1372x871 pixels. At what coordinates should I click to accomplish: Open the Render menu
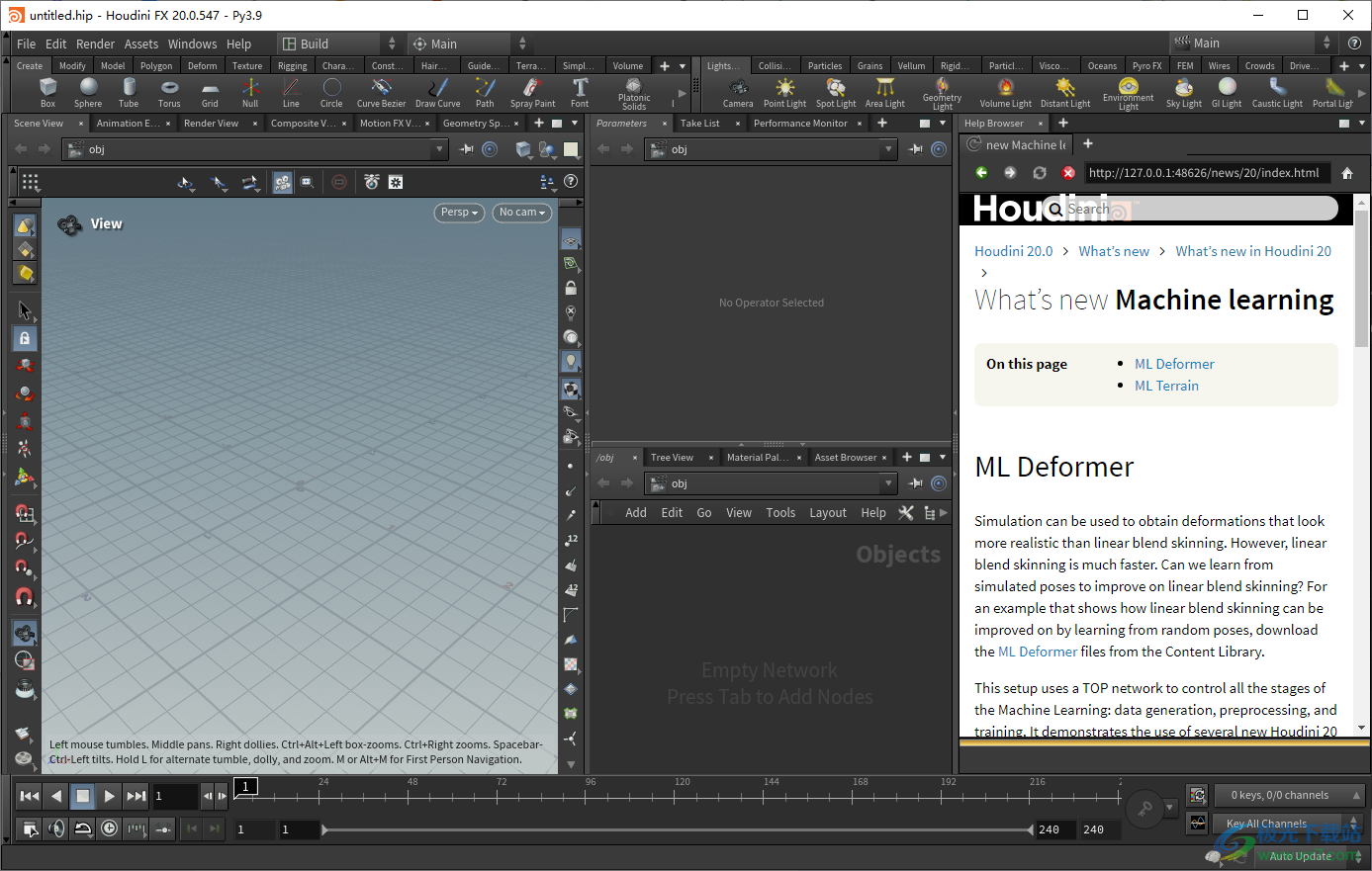[95, 44]
